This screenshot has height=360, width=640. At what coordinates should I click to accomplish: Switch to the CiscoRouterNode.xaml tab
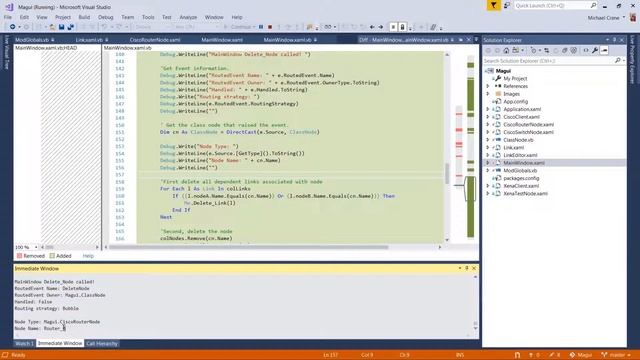point(155,40)
